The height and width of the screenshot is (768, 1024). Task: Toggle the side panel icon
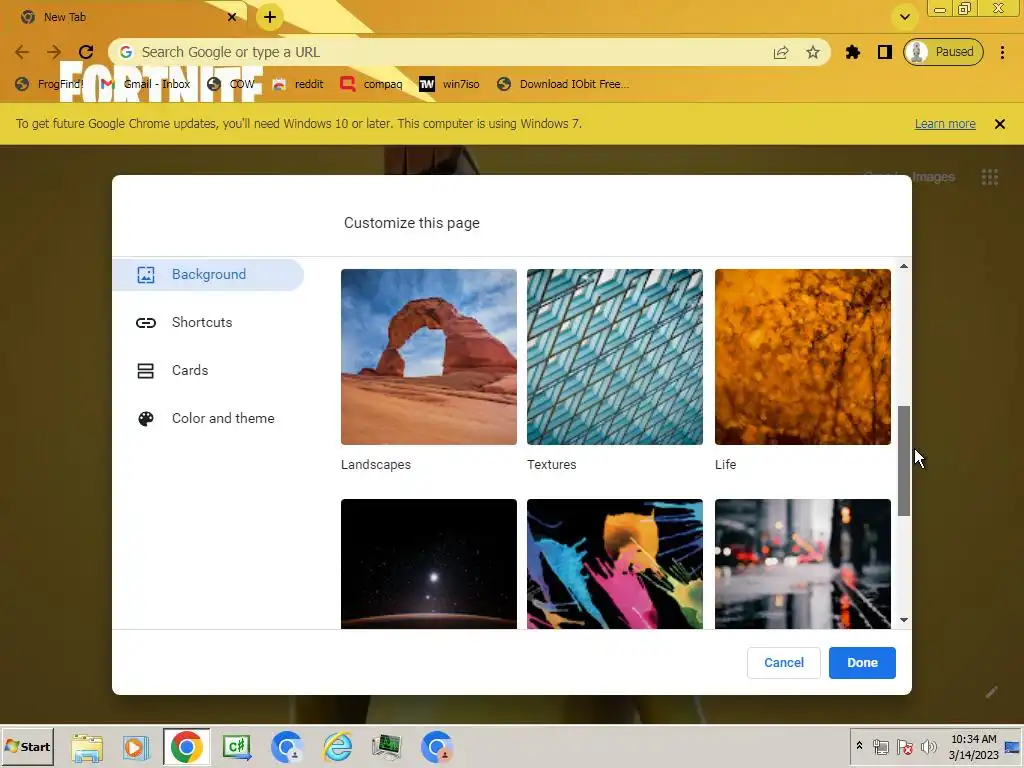tap(884, 52)
